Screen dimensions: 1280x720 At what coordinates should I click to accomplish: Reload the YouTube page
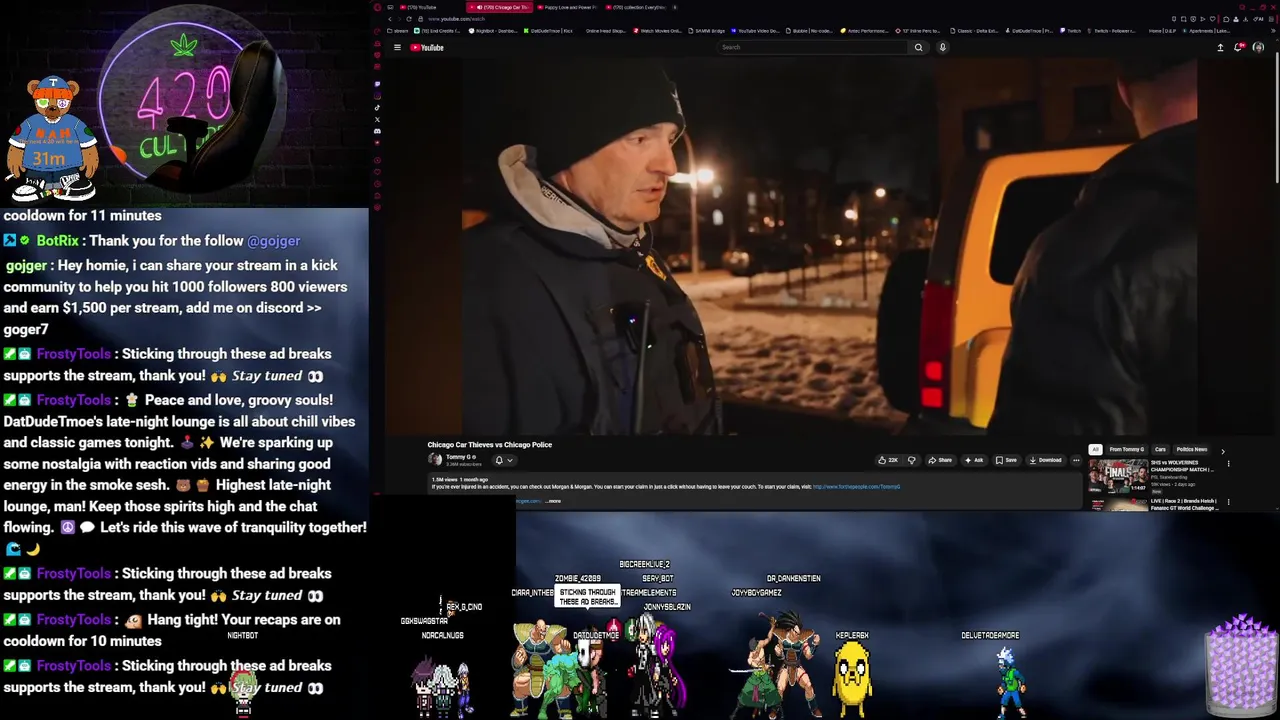(x=409, y=19)
